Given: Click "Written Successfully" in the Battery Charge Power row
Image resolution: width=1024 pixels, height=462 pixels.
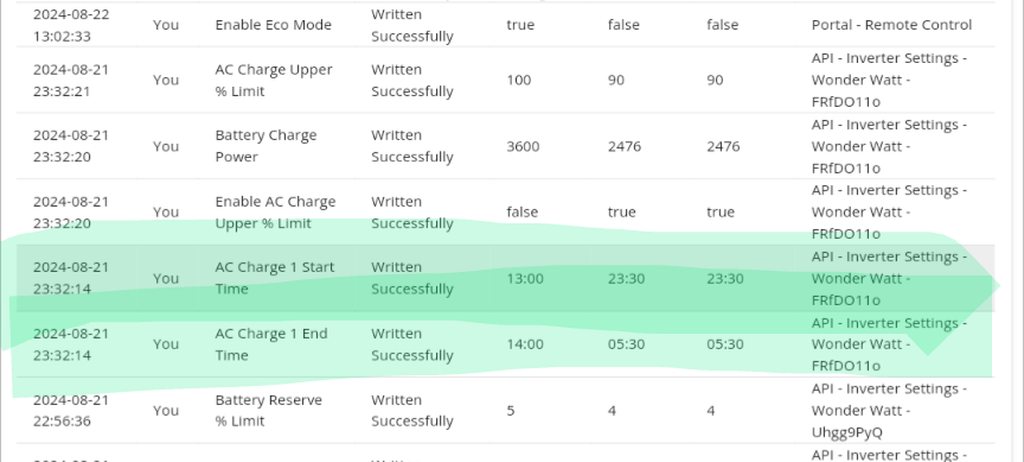Looking at the screenshot, I should point(412,146).
